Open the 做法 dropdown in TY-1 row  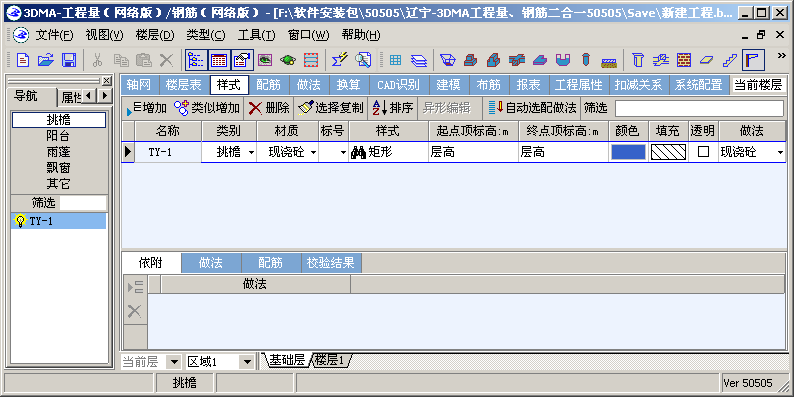(780, 152)
